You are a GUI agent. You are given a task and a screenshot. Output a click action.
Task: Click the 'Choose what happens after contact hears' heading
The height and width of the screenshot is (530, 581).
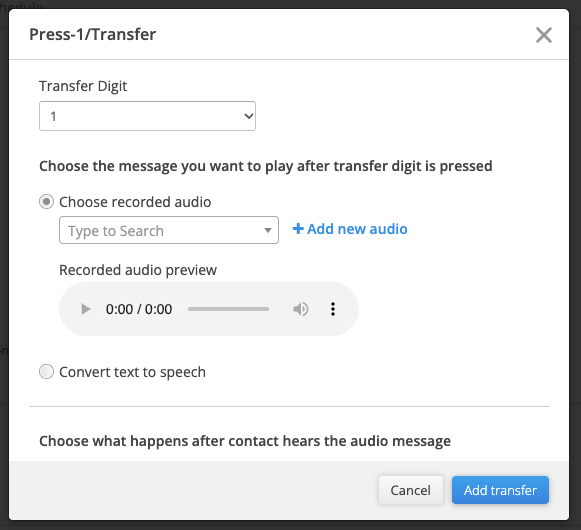click(x=245, y=441)
